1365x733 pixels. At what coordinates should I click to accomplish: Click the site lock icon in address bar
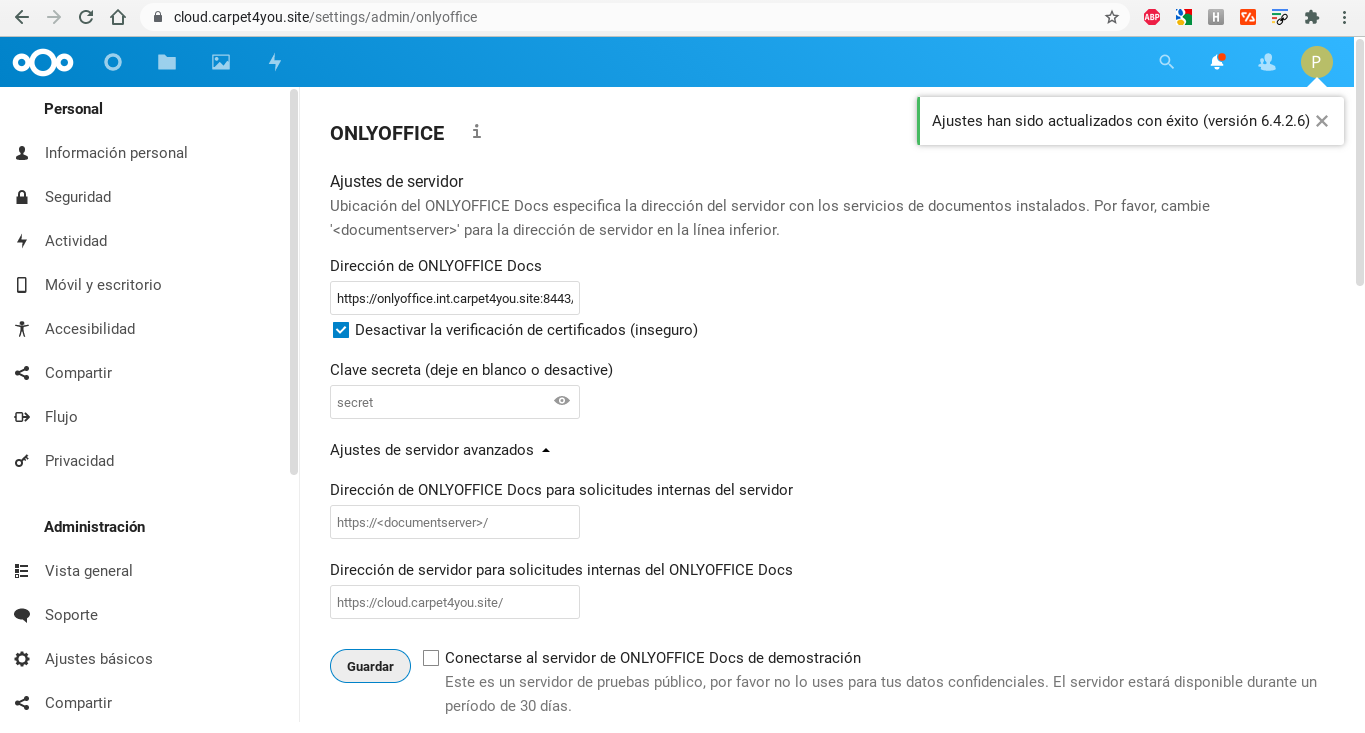[x=157, y=17]
